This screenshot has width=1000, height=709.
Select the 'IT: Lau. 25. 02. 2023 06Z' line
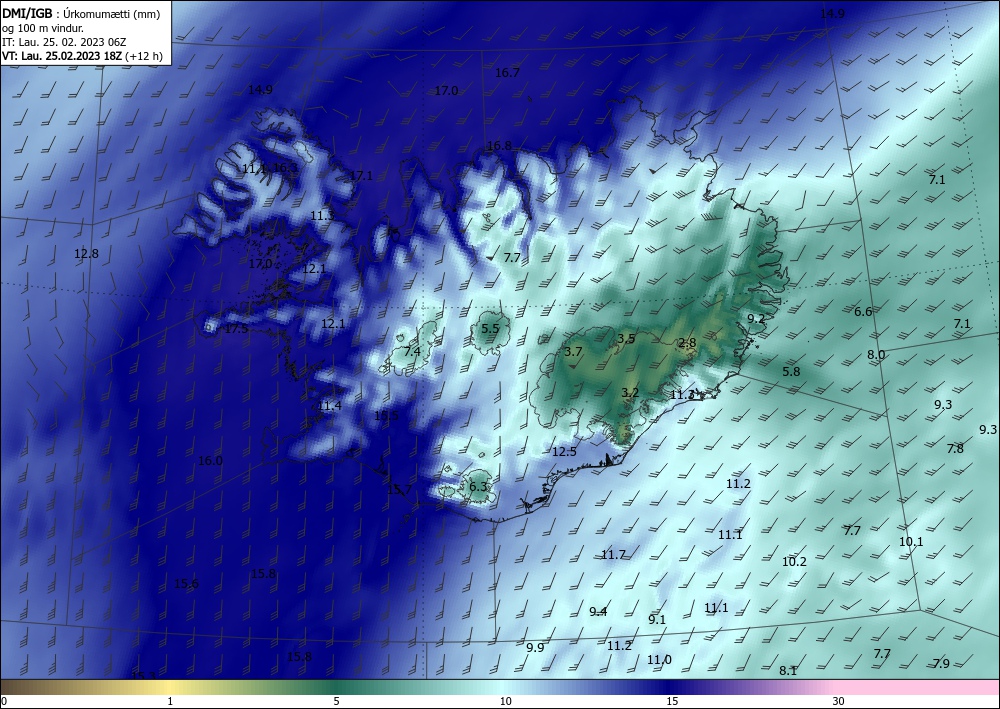coord(64,42)
